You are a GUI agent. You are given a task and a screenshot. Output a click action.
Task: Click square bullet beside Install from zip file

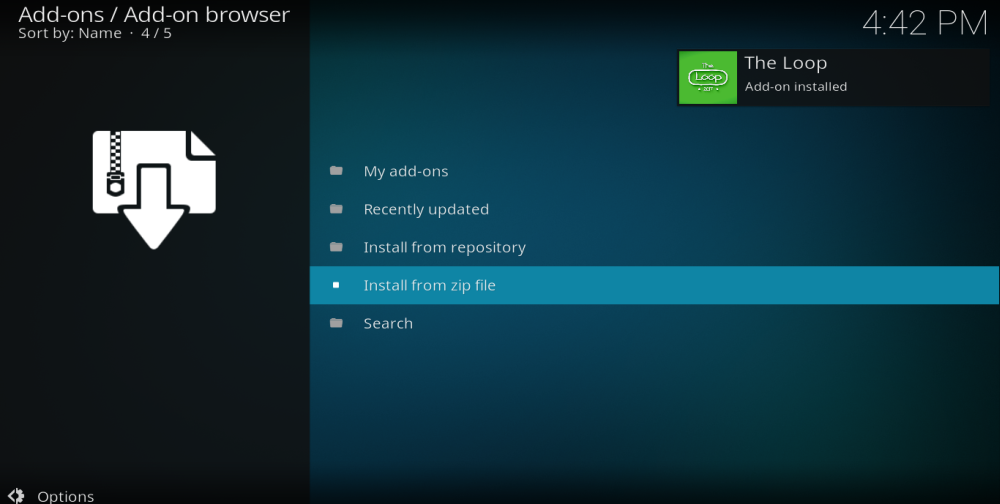point(336,285)
